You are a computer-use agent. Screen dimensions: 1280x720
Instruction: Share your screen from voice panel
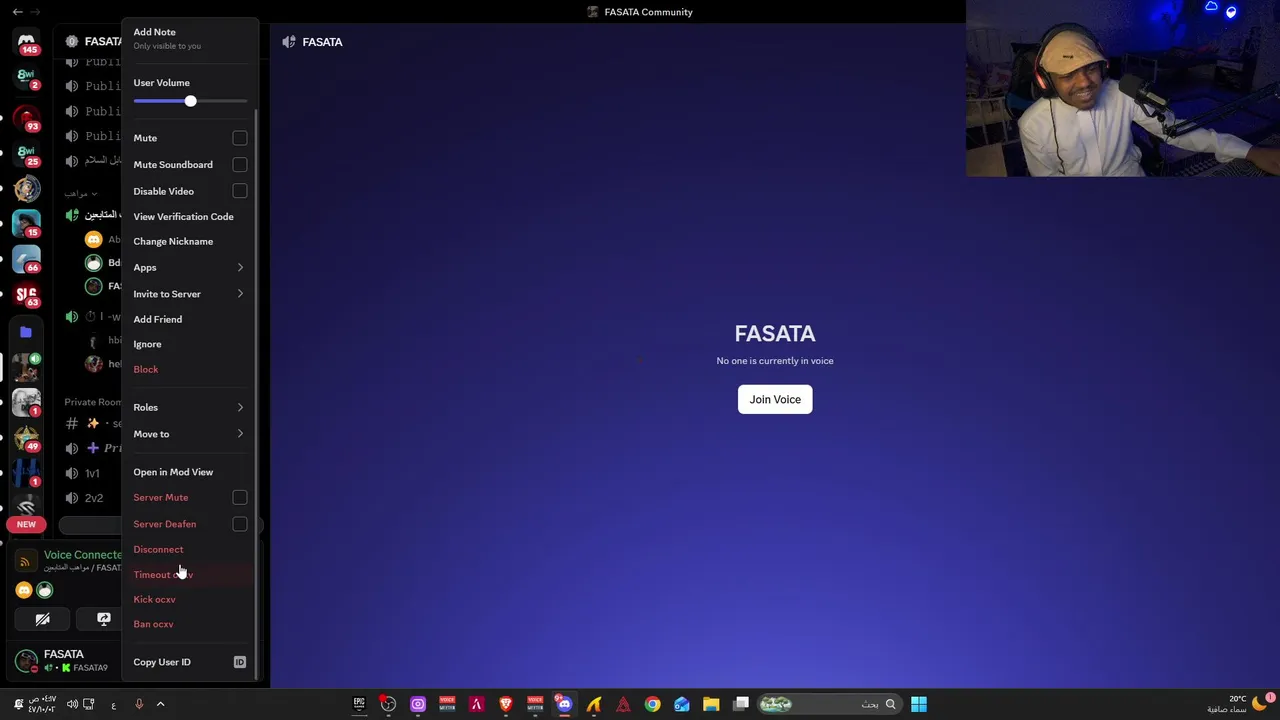[x=103, y=620]
